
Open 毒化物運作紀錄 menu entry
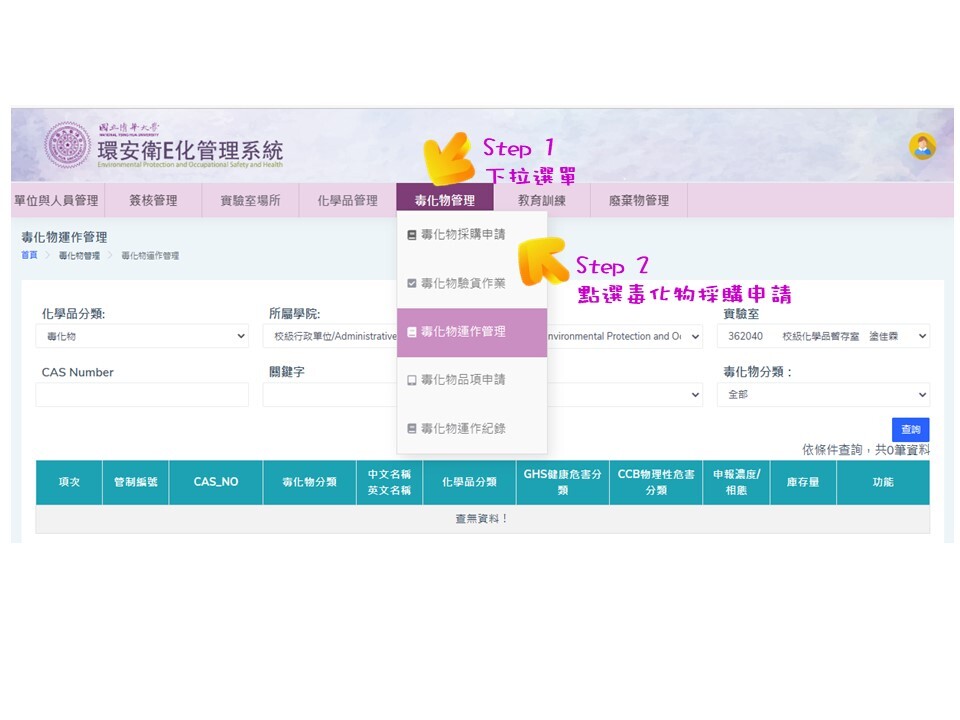click(x=462, y=429)
